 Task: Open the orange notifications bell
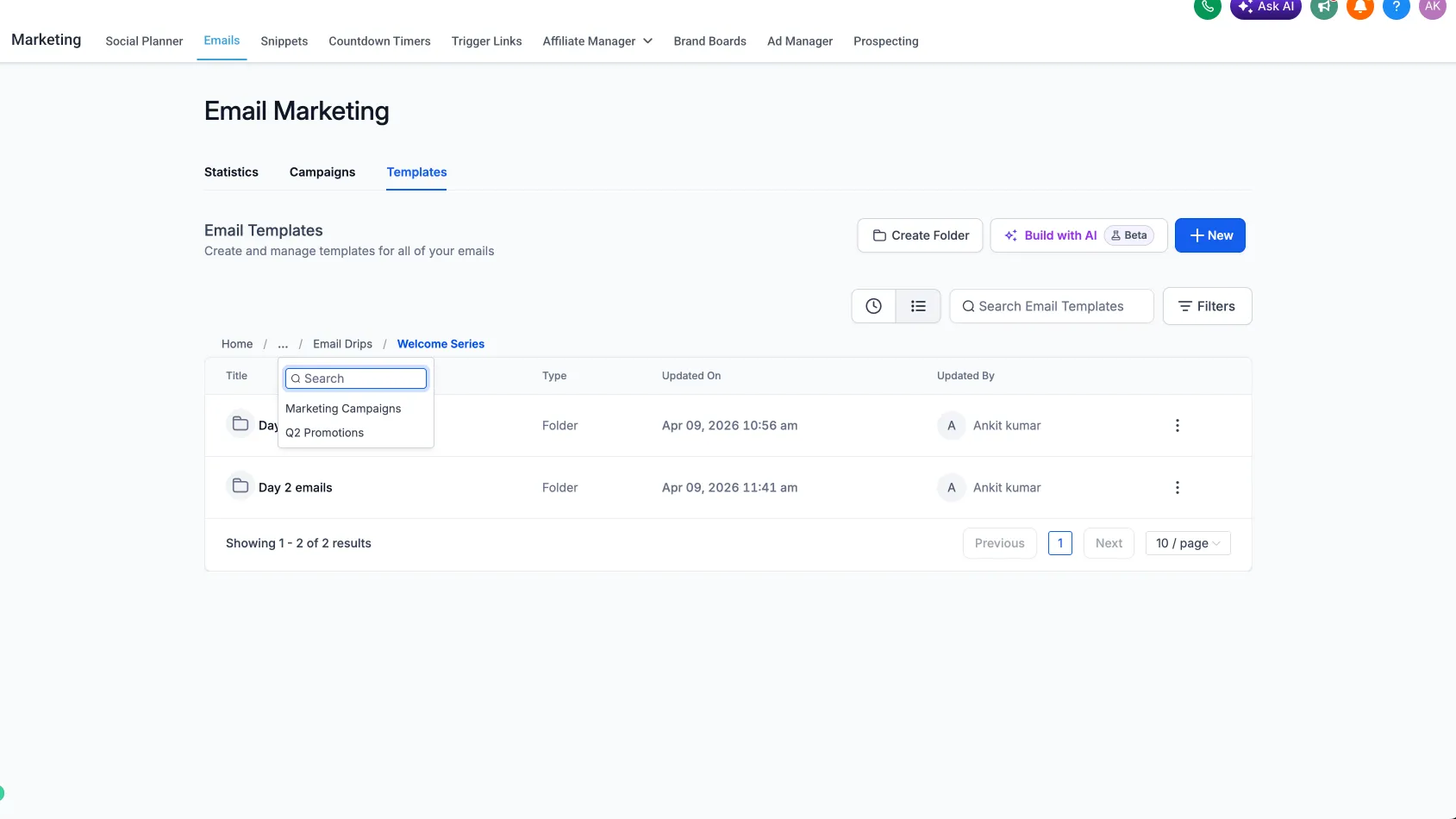coord(1359,8)
